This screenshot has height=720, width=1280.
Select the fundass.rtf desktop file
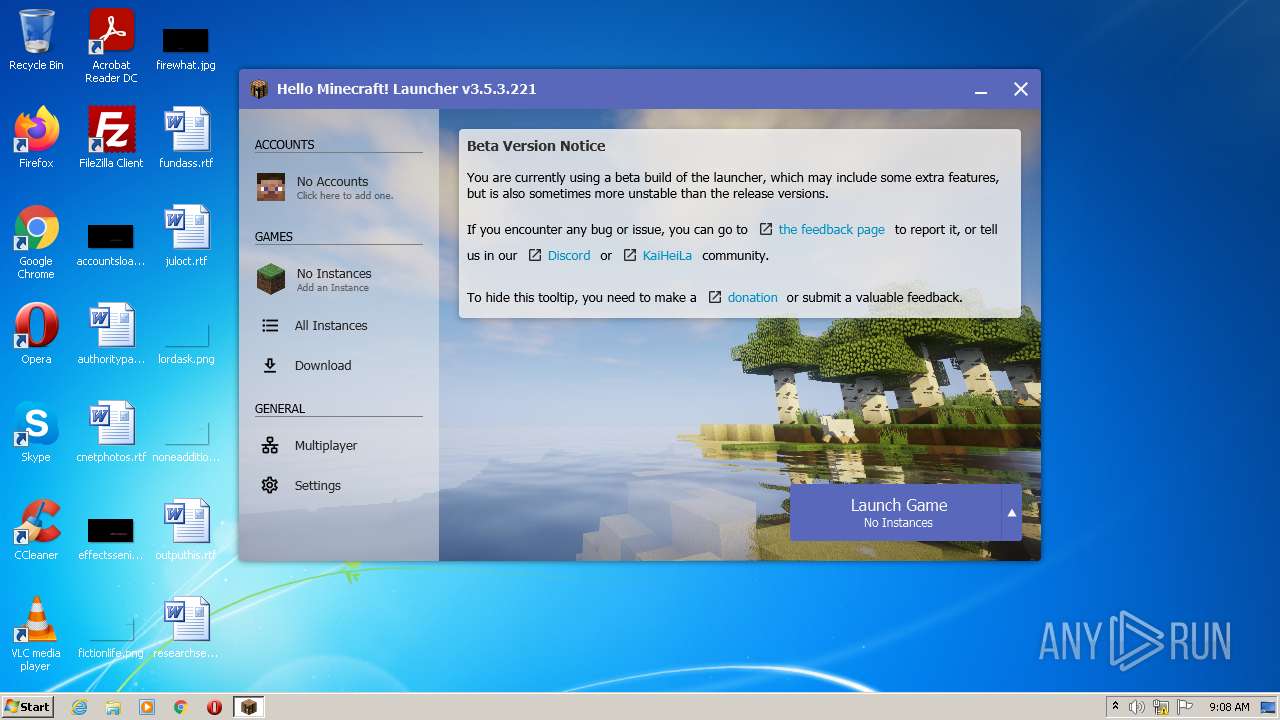(x=186, y=138)
